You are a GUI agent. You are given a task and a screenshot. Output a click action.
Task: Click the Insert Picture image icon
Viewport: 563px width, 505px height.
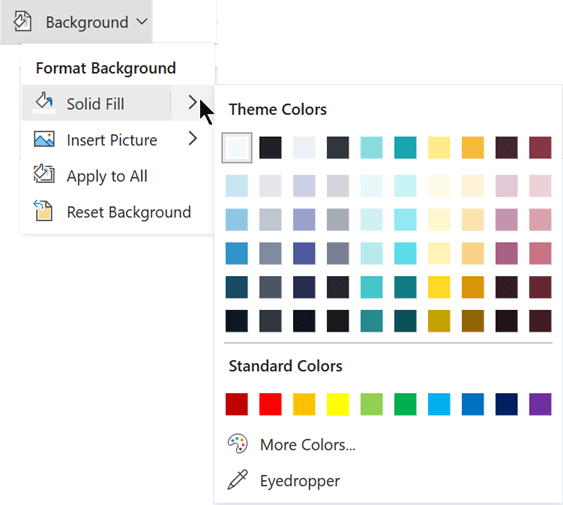tap(44, 139)
